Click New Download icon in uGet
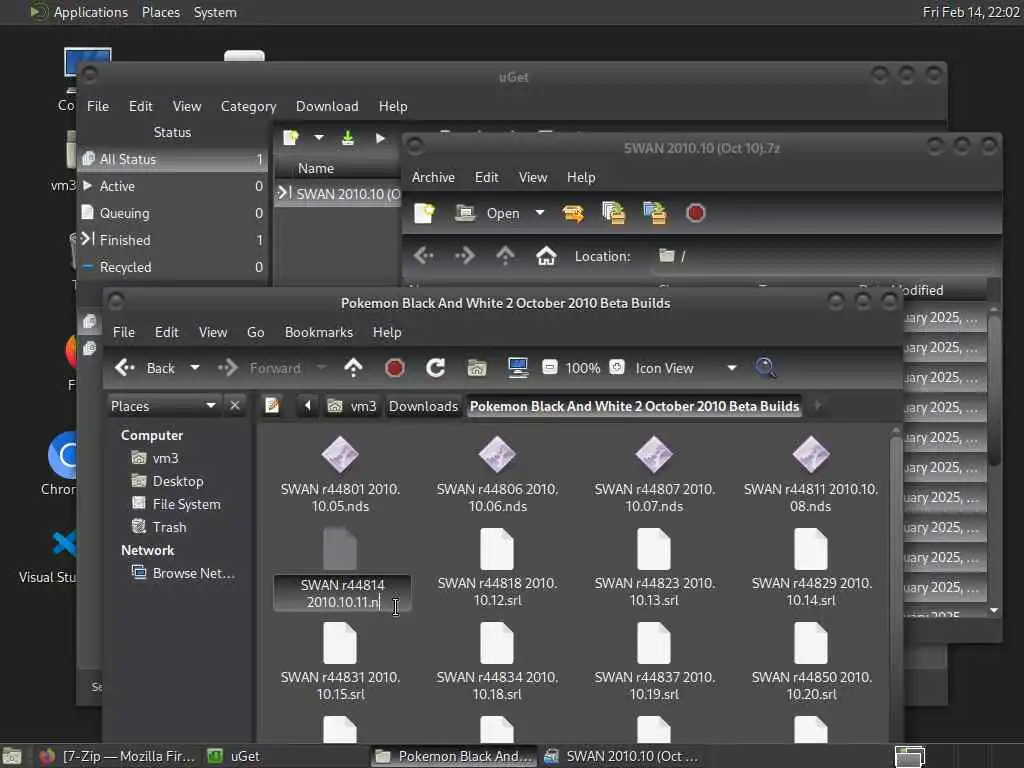The height and width of the screenshot is (768, 1024). [x=291, y=138]
